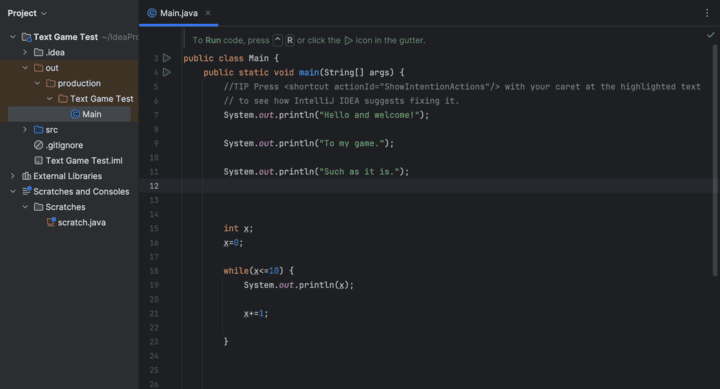Place caret on "To my game." string
720x389 pixels.
(x=352, y=143)
